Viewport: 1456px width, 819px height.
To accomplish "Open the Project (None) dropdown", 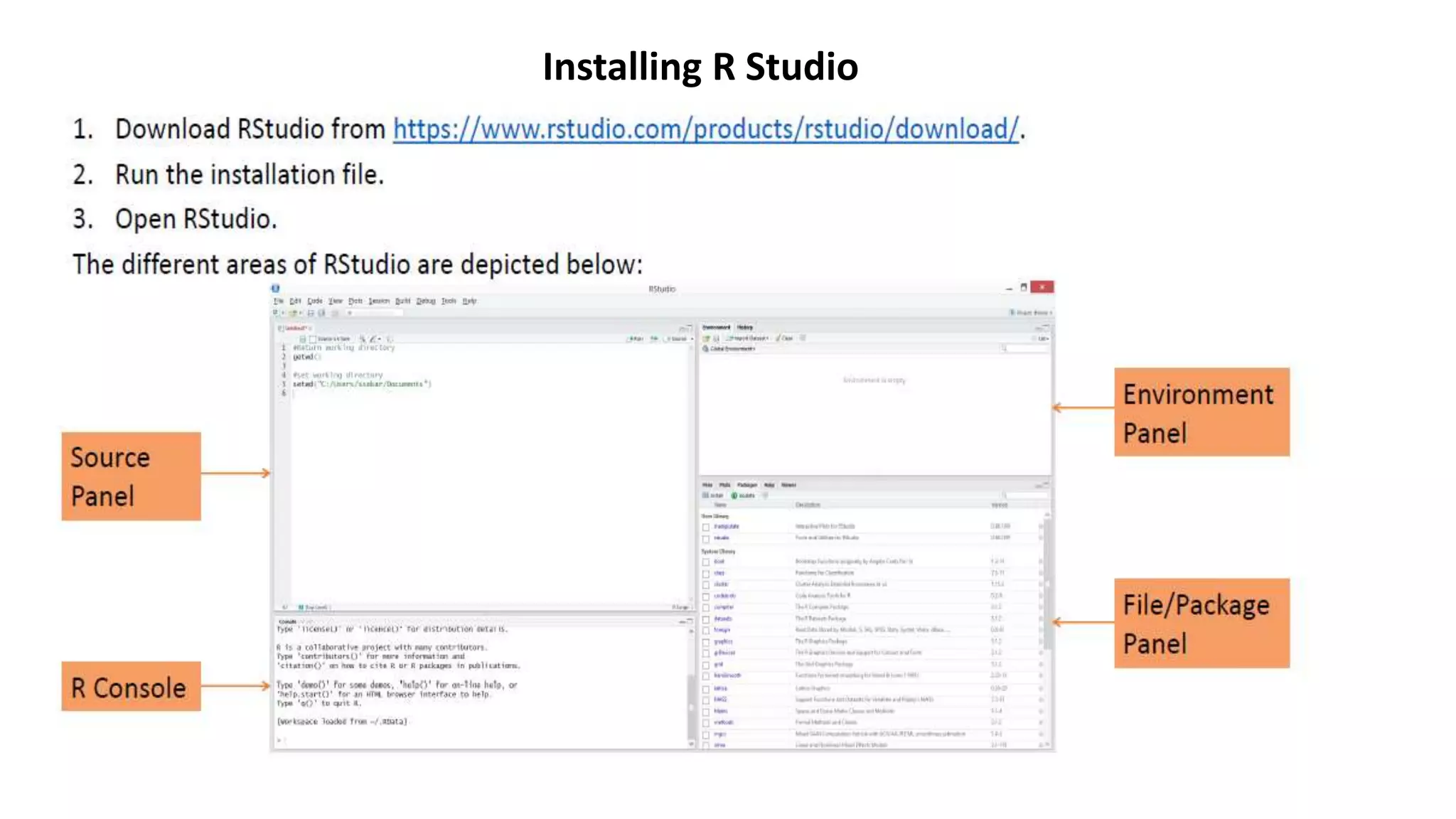I will tap(1029, 313).
